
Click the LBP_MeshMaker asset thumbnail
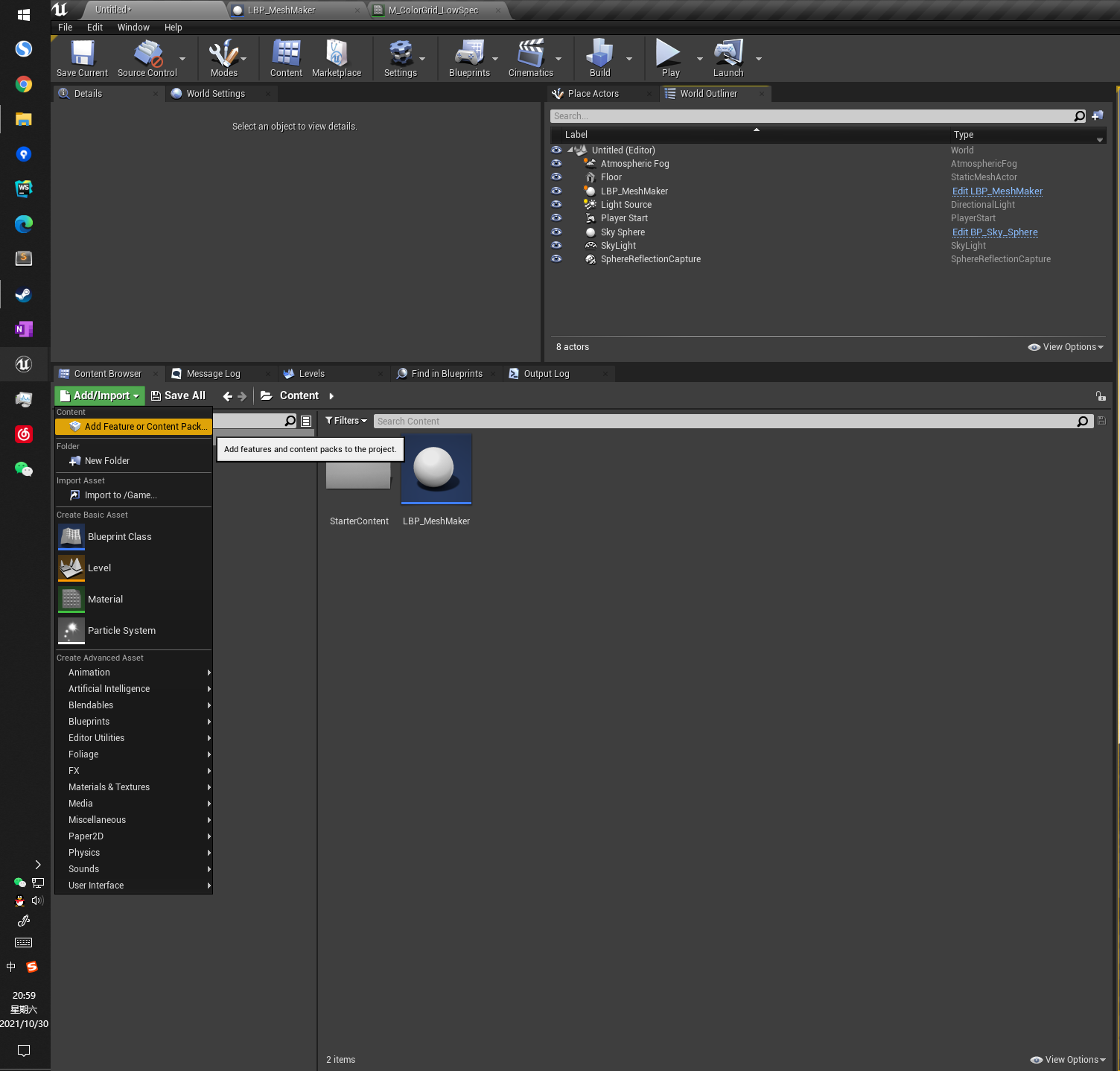tap(436, 468)
